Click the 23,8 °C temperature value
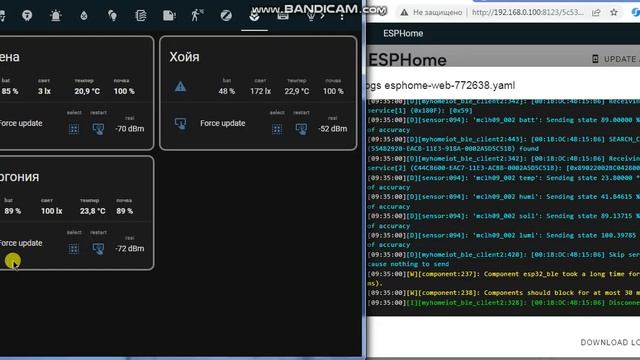 tap(92, 211)
